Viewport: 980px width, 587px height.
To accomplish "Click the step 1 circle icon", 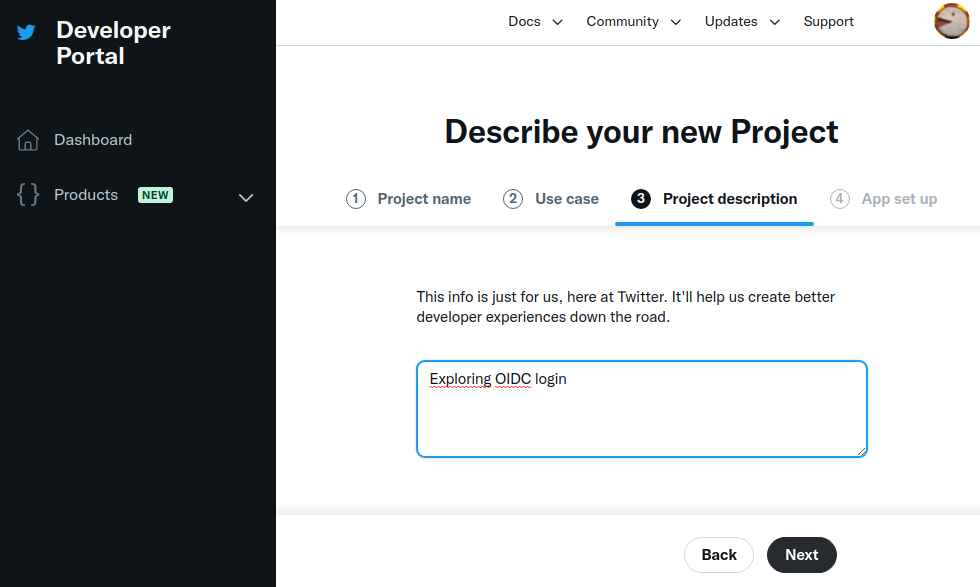I will click(356, 199).
